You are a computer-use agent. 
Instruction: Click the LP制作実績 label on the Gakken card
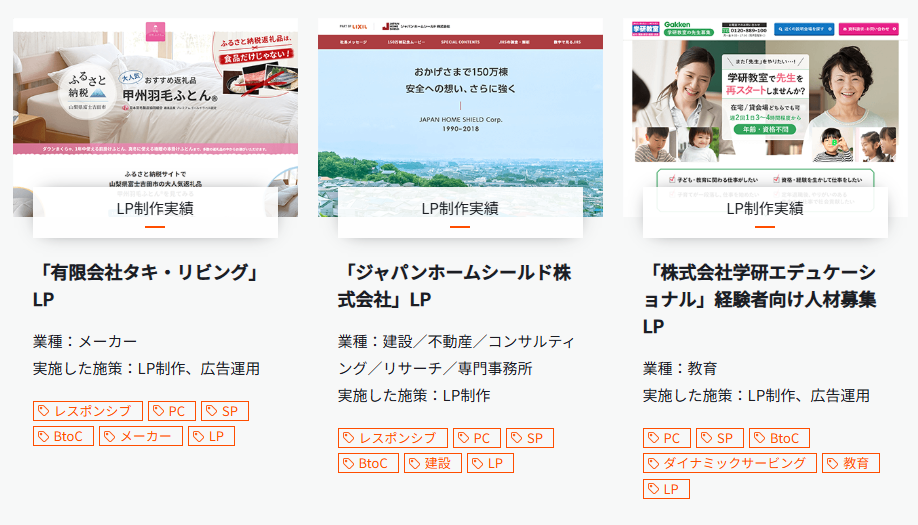[x=765, y=208]
